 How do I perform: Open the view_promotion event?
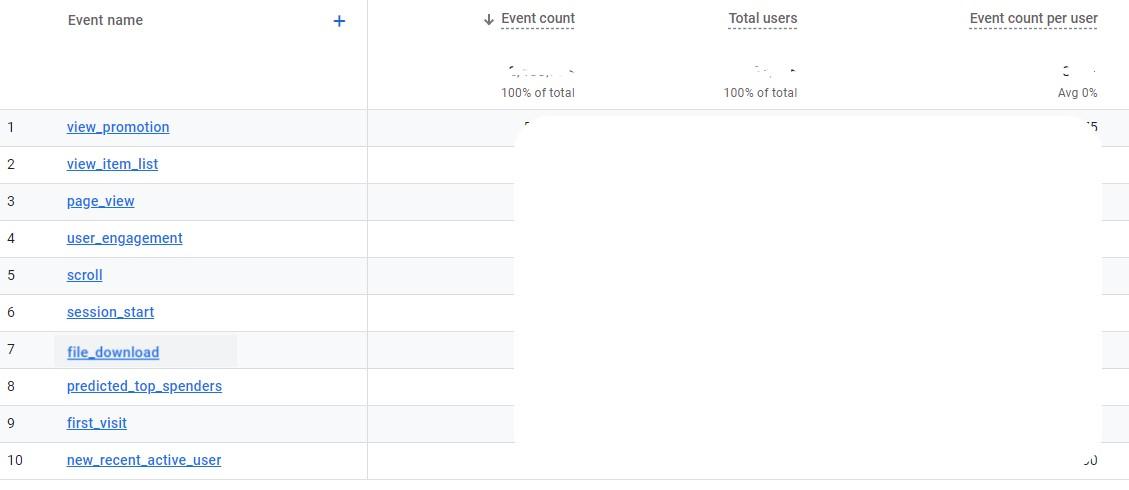pos(118,127)
